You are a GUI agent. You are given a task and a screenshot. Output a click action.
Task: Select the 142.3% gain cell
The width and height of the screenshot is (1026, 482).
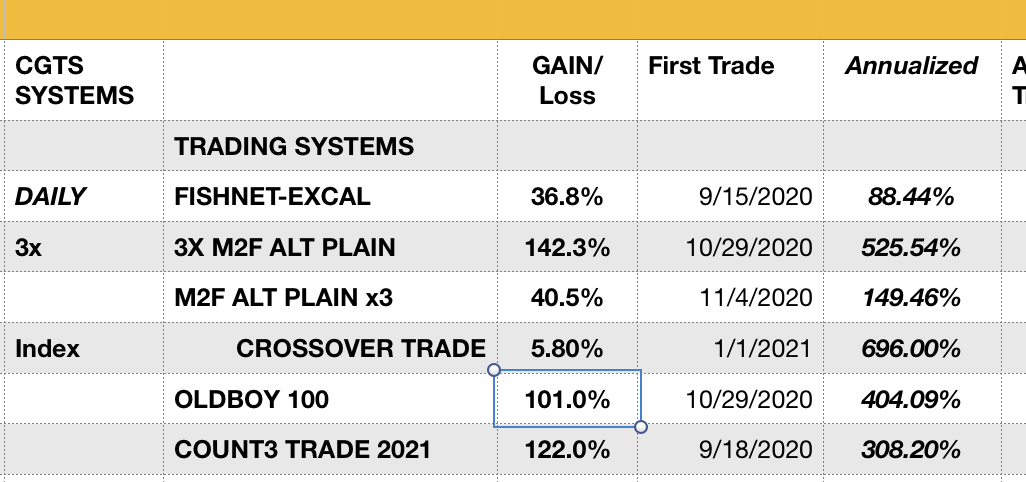[x=567, y=247]
